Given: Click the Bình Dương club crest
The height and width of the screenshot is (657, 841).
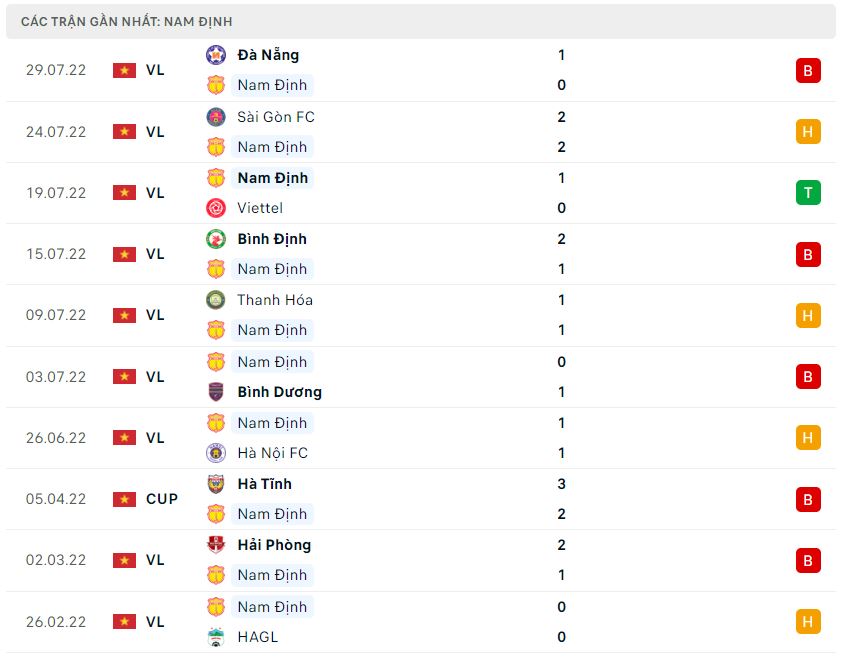Looking at the screenshot, I should click(216, 392).
